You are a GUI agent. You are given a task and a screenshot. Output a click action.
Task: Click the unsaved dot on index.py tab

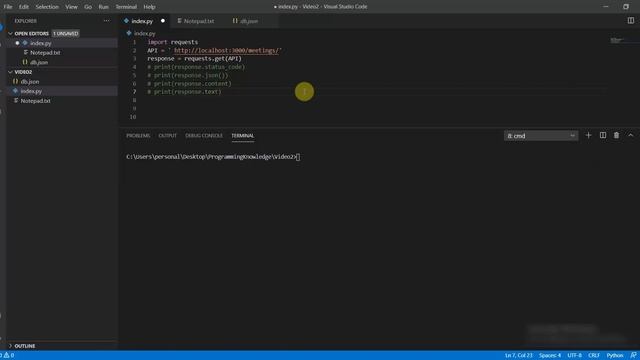tap(163, 21)
